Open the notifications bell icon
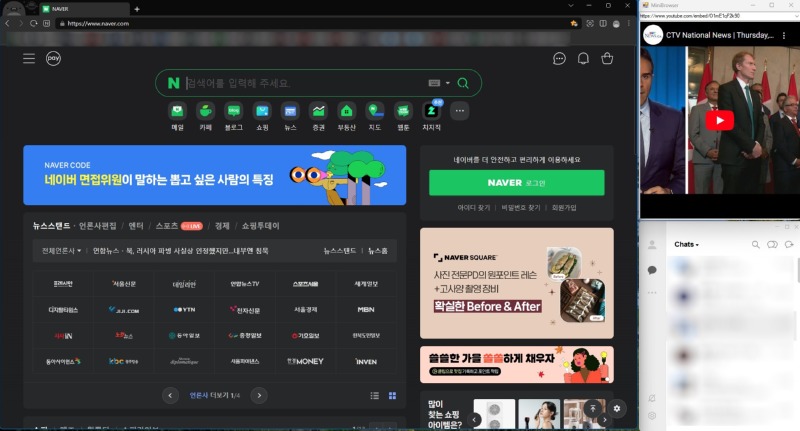800x431 pixels. pyautogui.click(x=583, y=58)
